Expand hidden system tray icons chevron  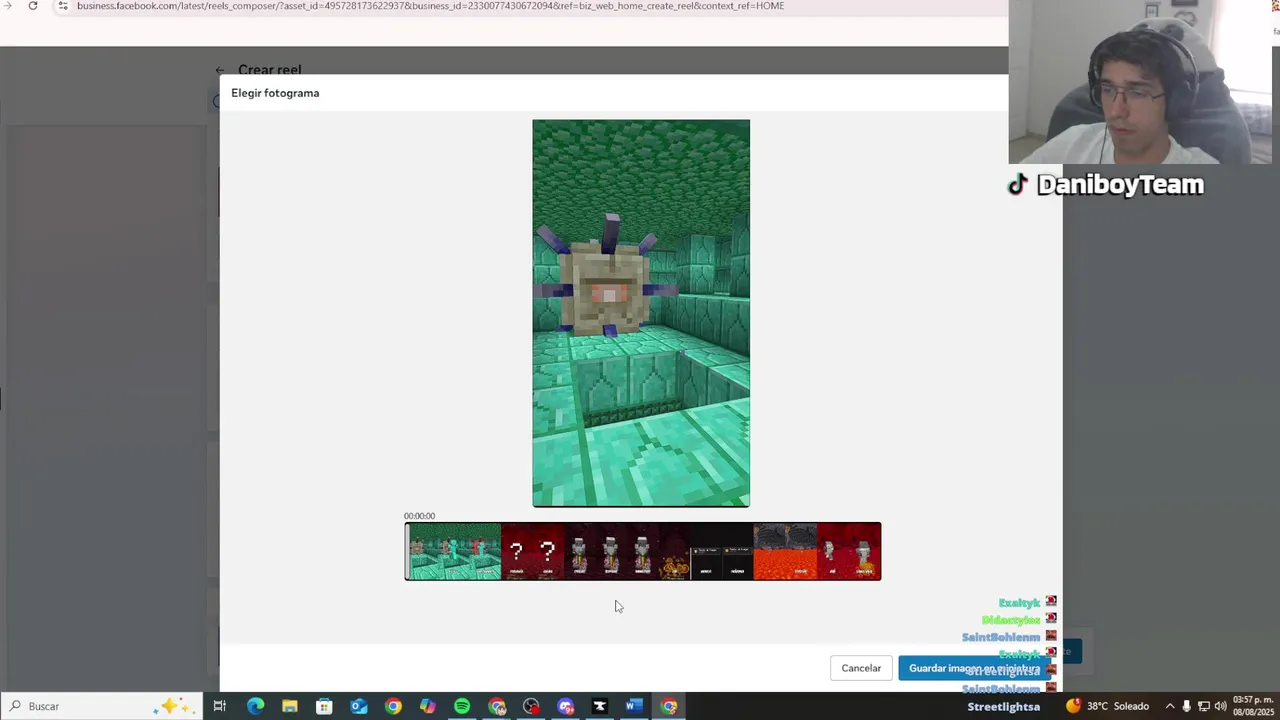point(1170,706)
